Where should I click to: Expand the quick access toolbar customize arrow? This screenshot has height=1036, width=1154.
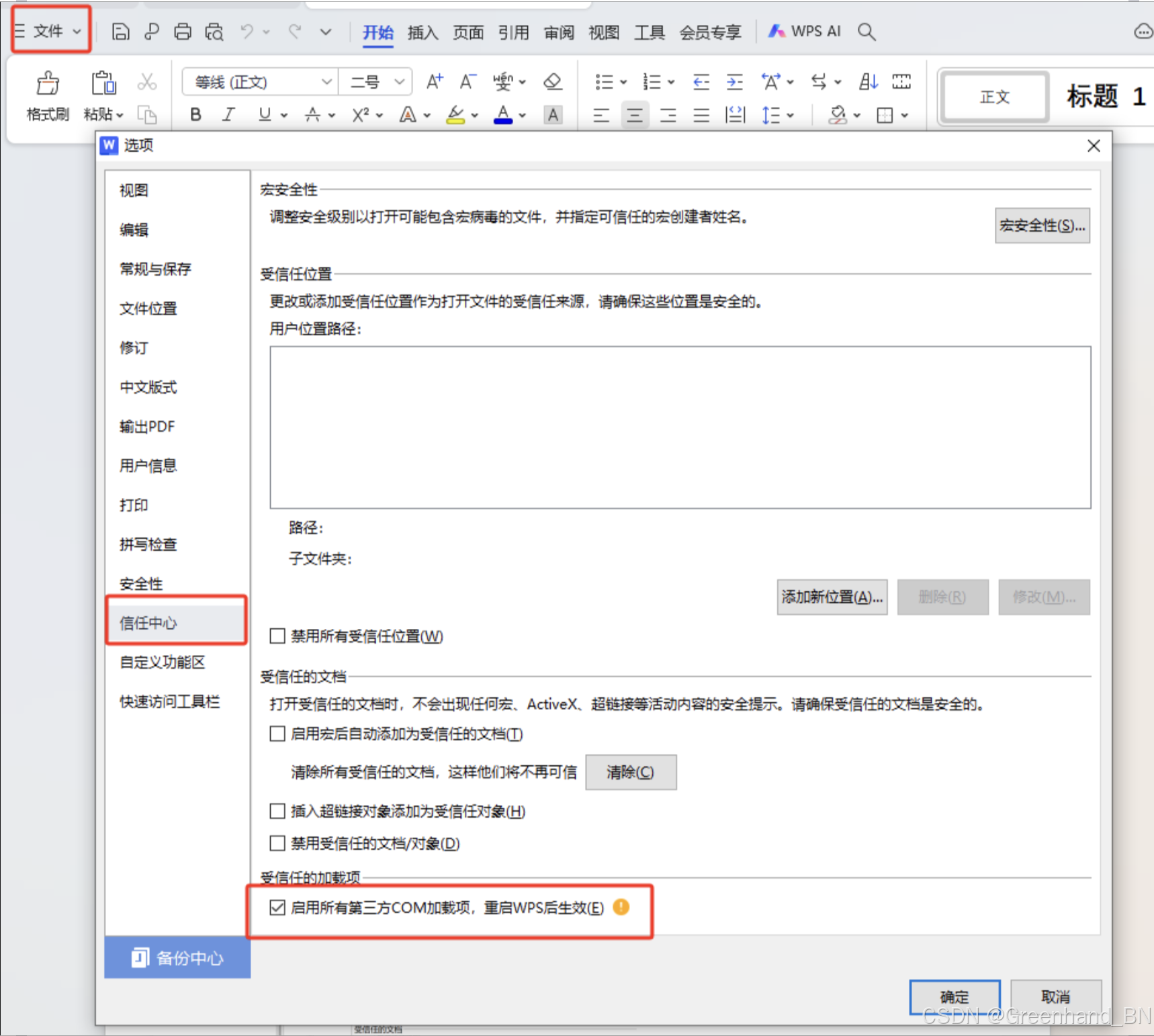(326, 32)
